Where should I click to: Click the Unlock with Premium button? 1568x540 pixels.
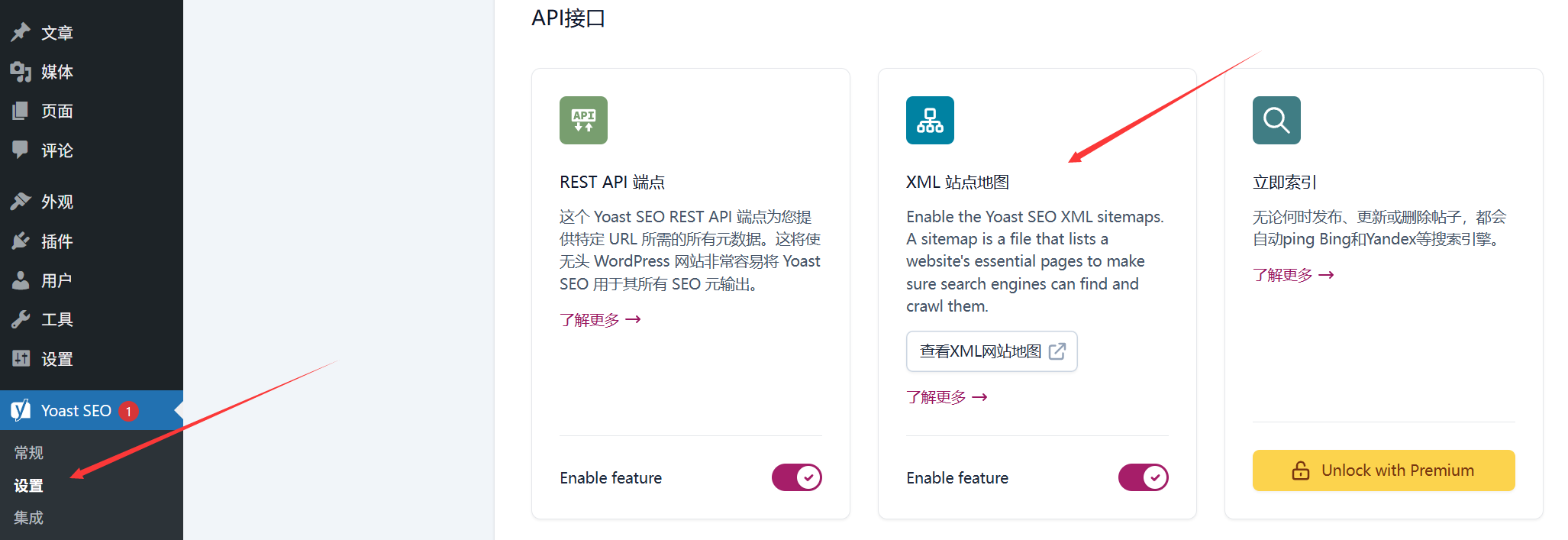click(x=1384, y=470)
